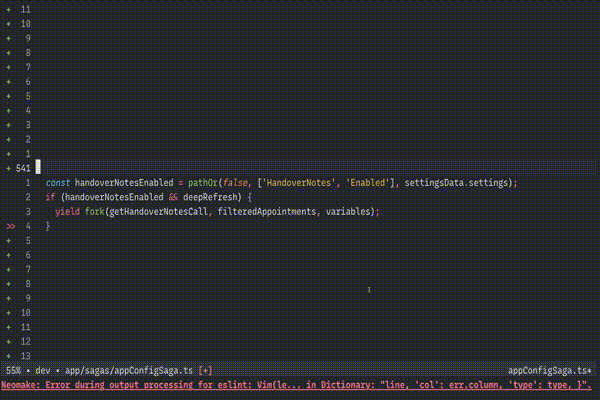Click the >> Neomake error sign in gutter

[x=11, y=227]
